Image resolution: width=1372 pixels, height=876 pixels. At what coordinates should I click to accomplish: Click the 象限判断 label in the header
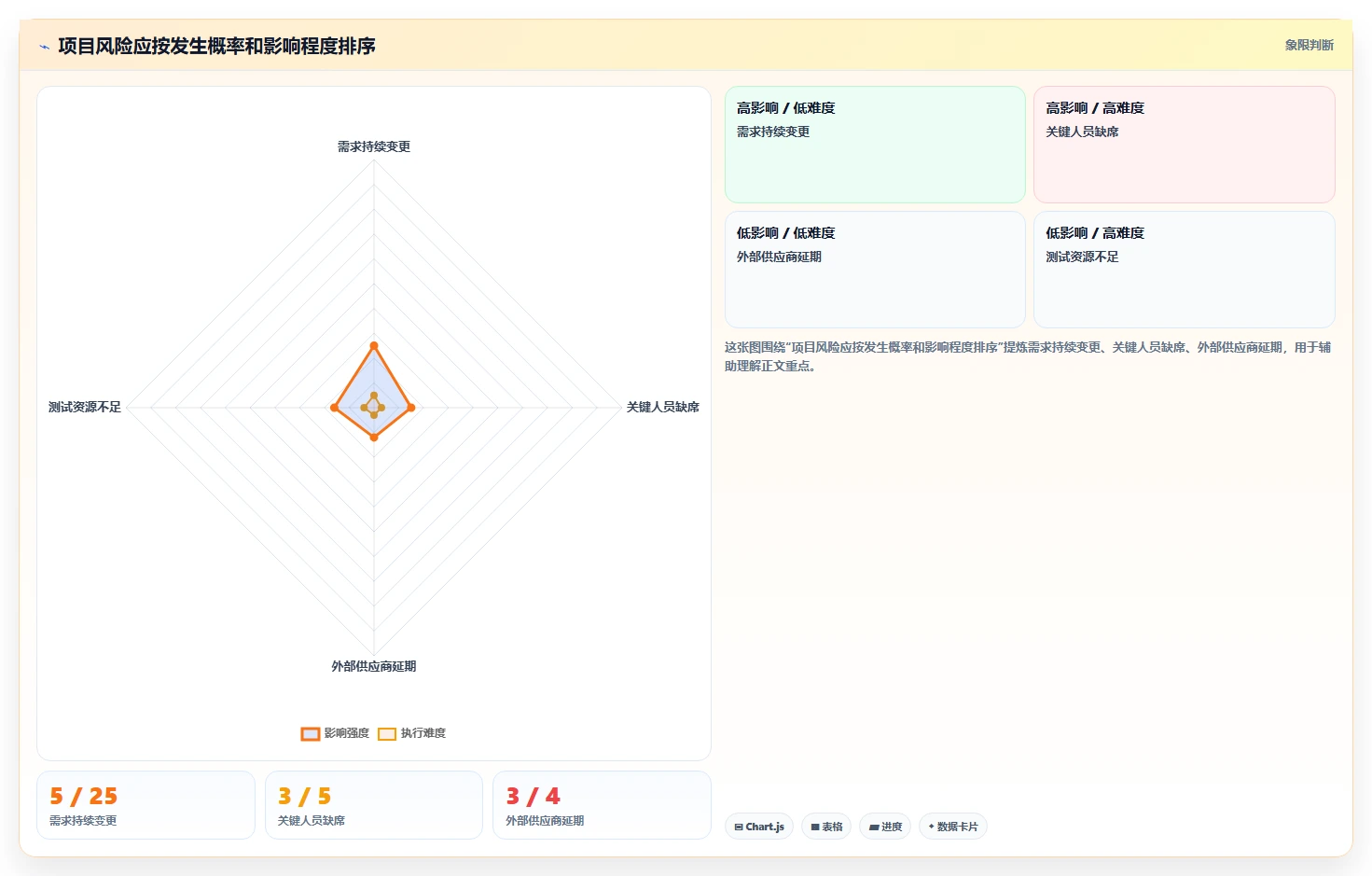(1309, 45)
